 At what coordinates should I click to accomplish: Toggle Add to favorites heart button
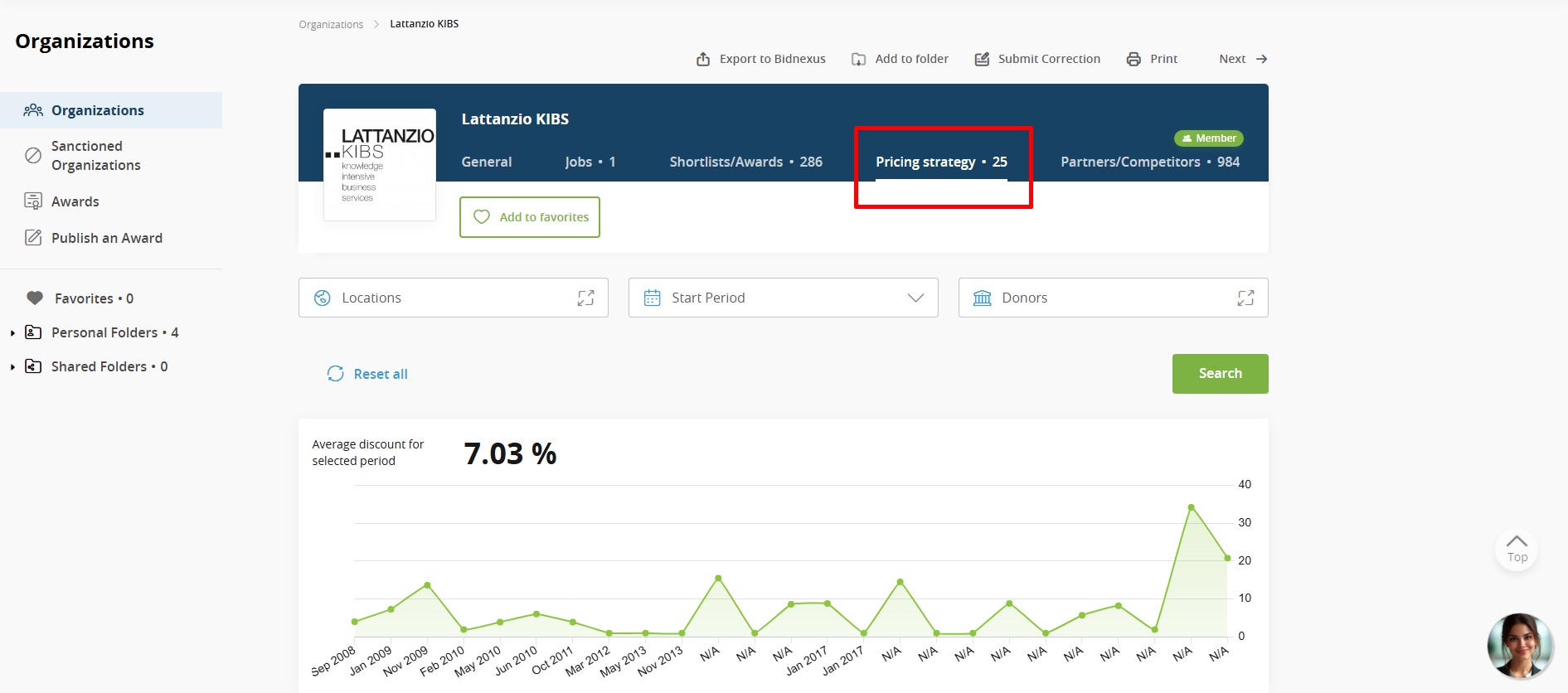pyautogui.click(x=530, y=217)
